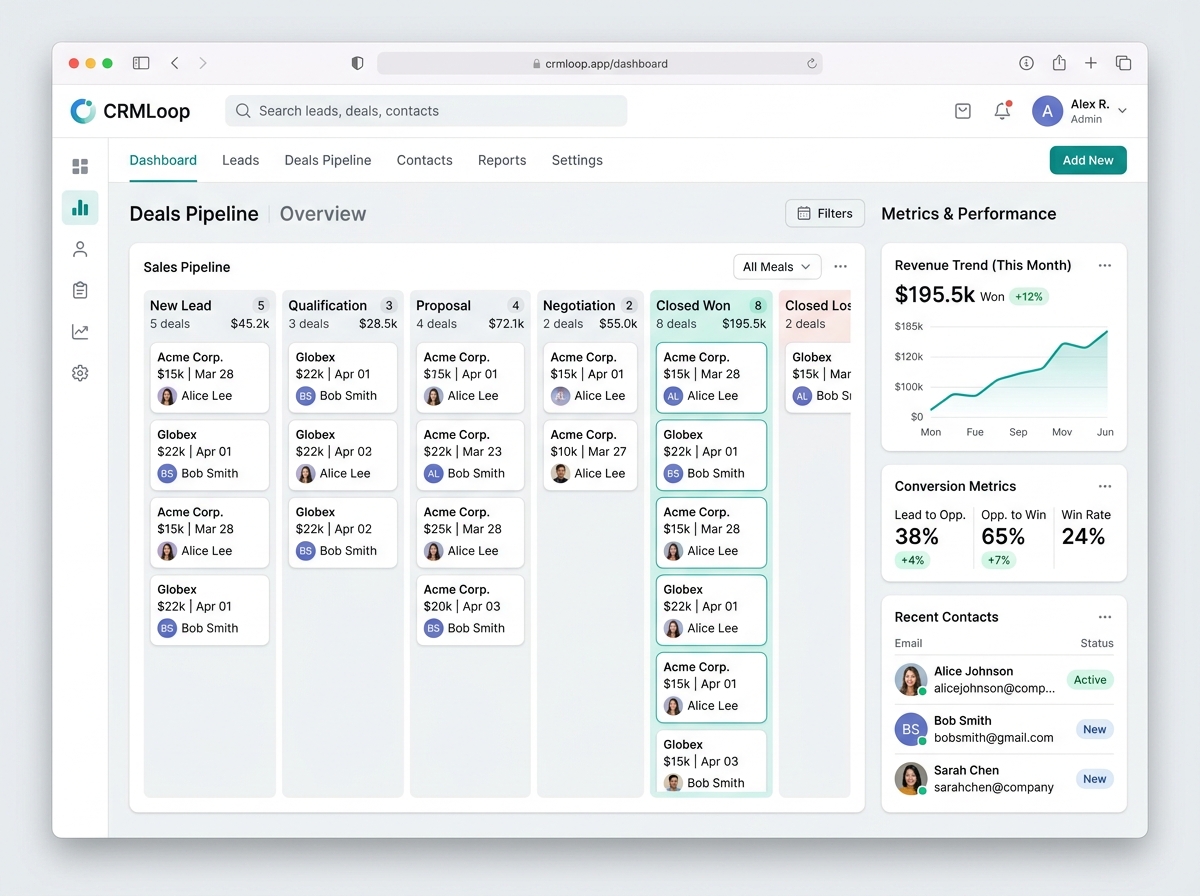
Task: Click the Closed Won column header
Action: 711,314
